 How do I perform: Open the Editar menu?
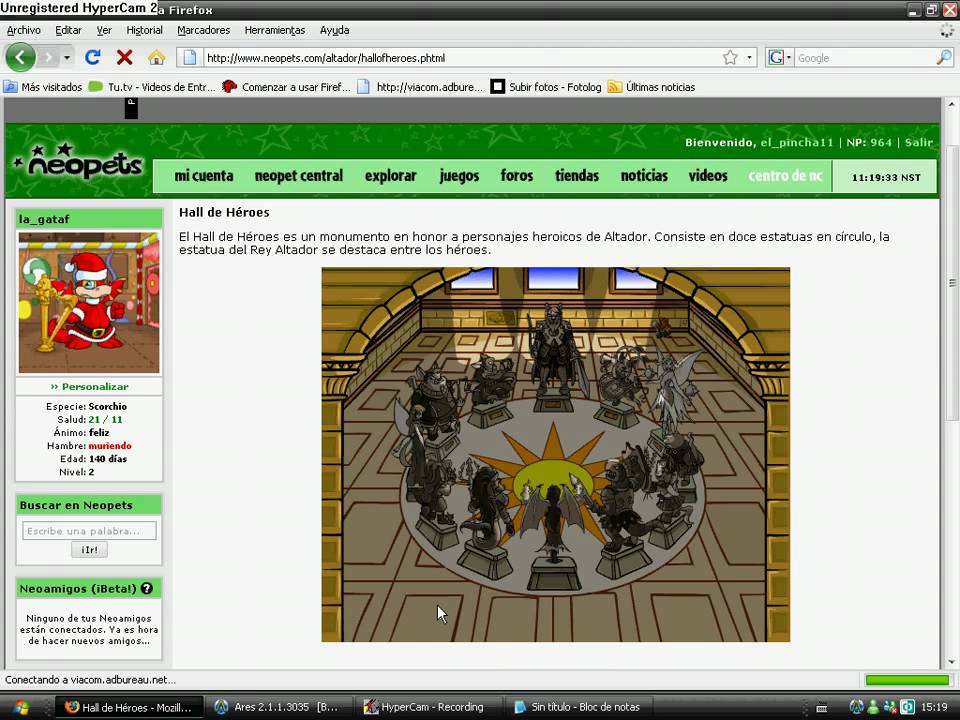pyautogui.click(x=68, y=30)
